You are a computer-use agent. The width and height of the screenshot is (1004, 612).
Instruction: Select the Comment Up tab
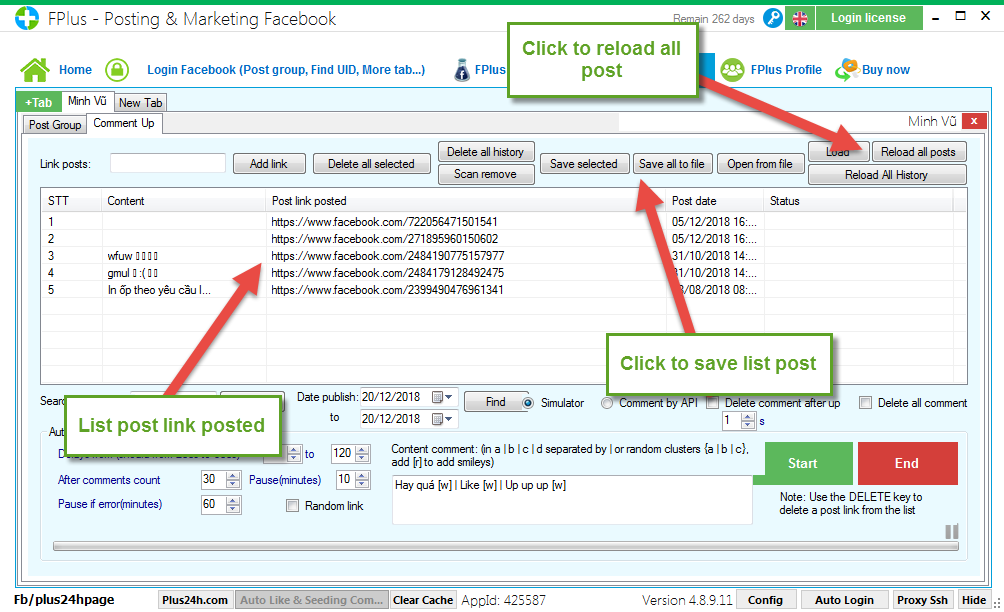(124, 123)
